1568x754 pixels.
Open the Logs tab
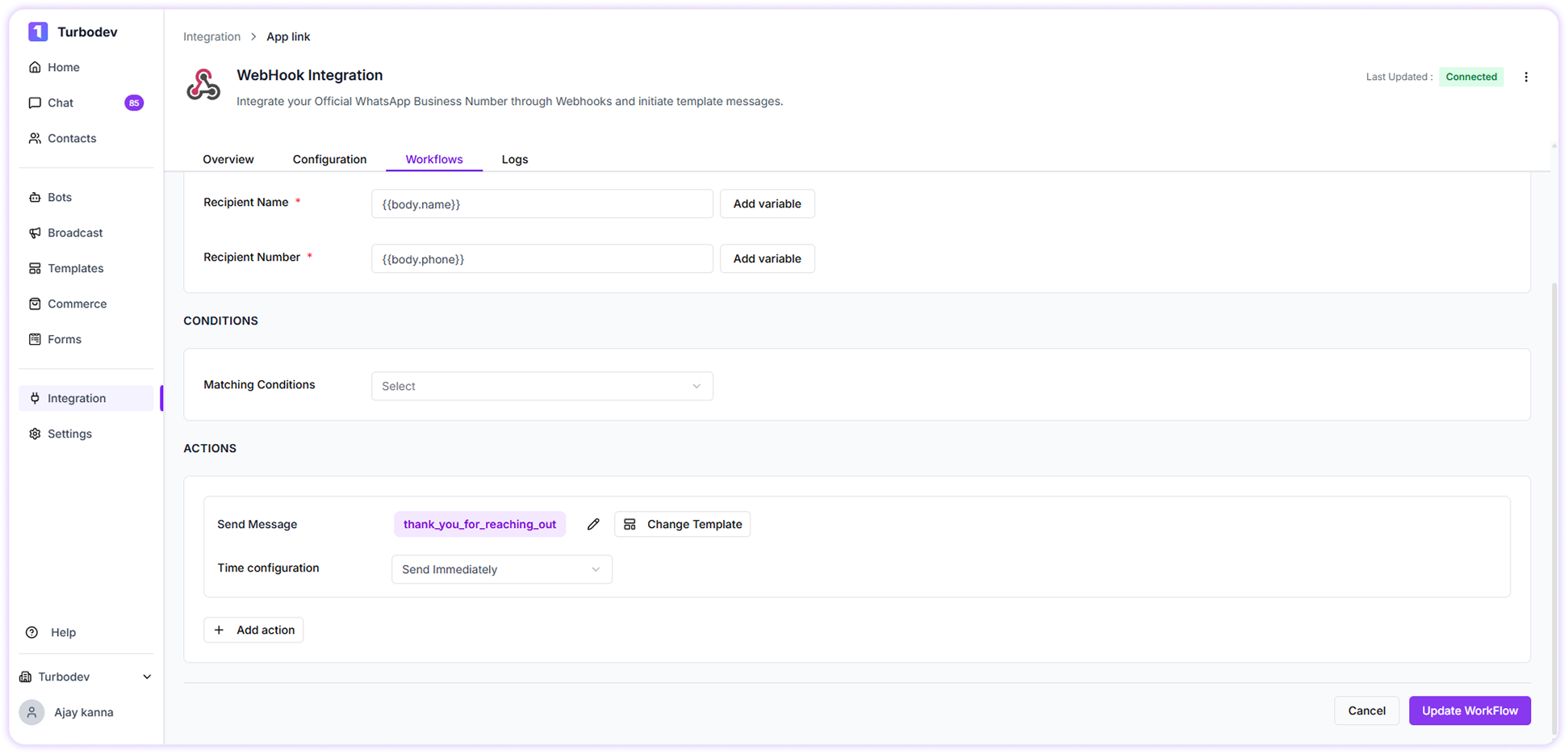click(514, 159)
